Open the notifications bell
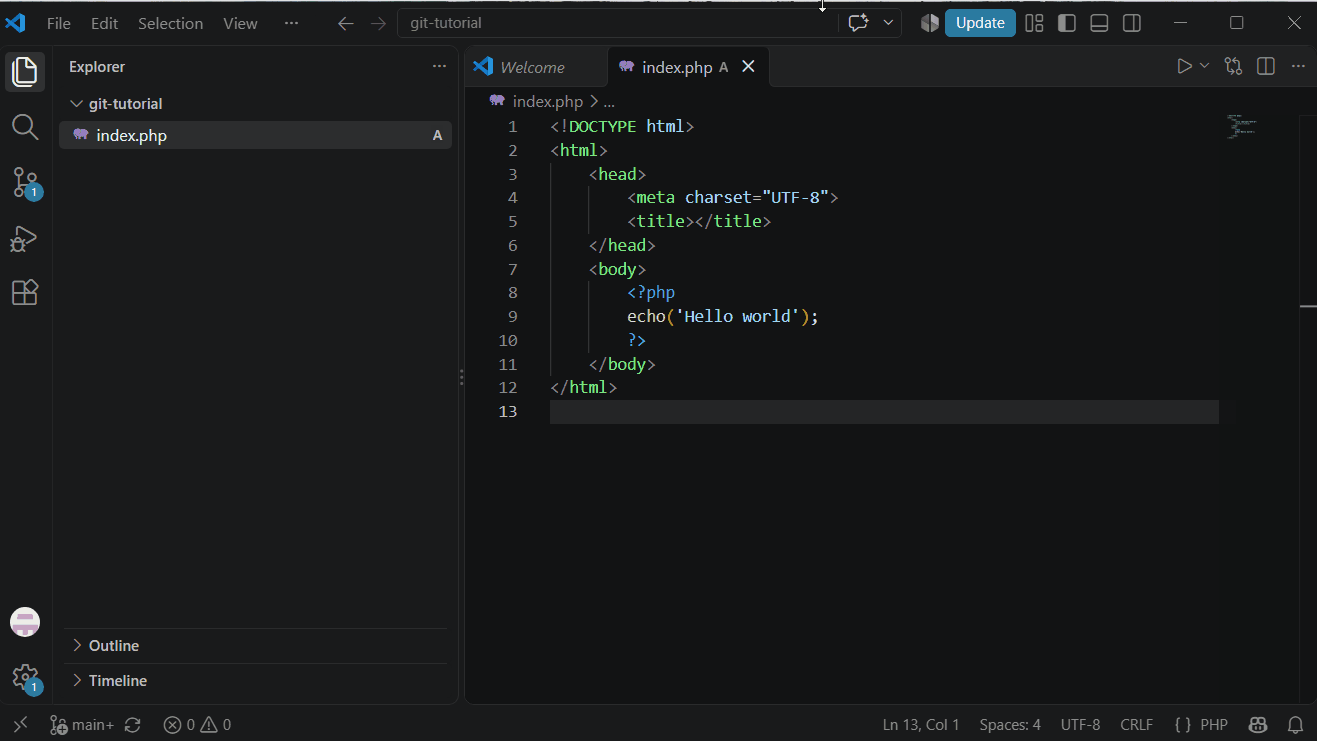The image size is (1317, 741). [x=1295, y=725]
